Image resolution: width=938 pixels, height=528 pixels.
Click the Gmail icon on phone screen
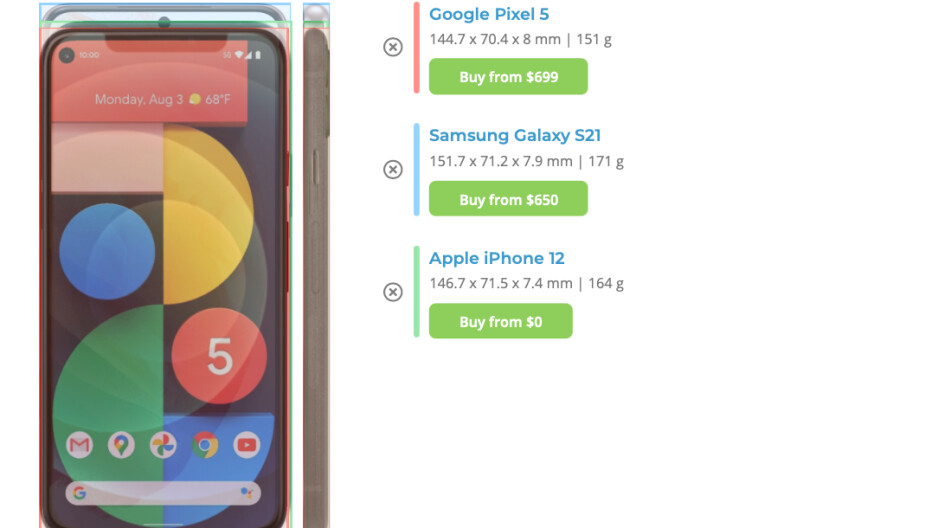[x=80, y=445]
